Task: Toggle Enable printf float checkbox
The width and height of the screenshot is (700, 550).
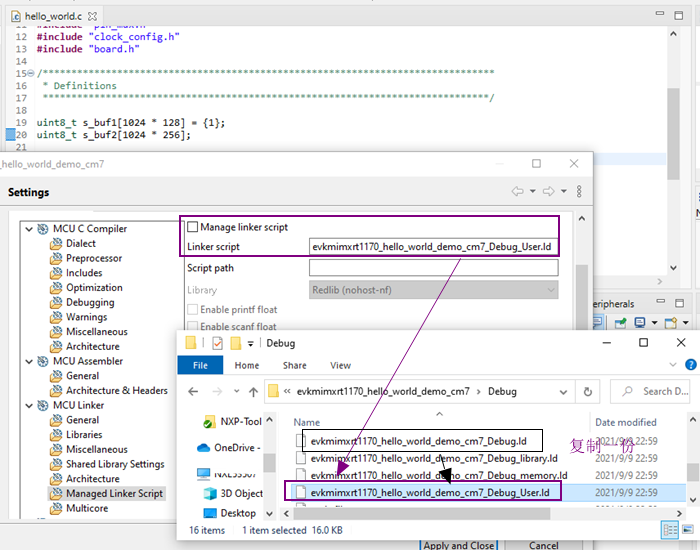Action: [x=193, y=309]
